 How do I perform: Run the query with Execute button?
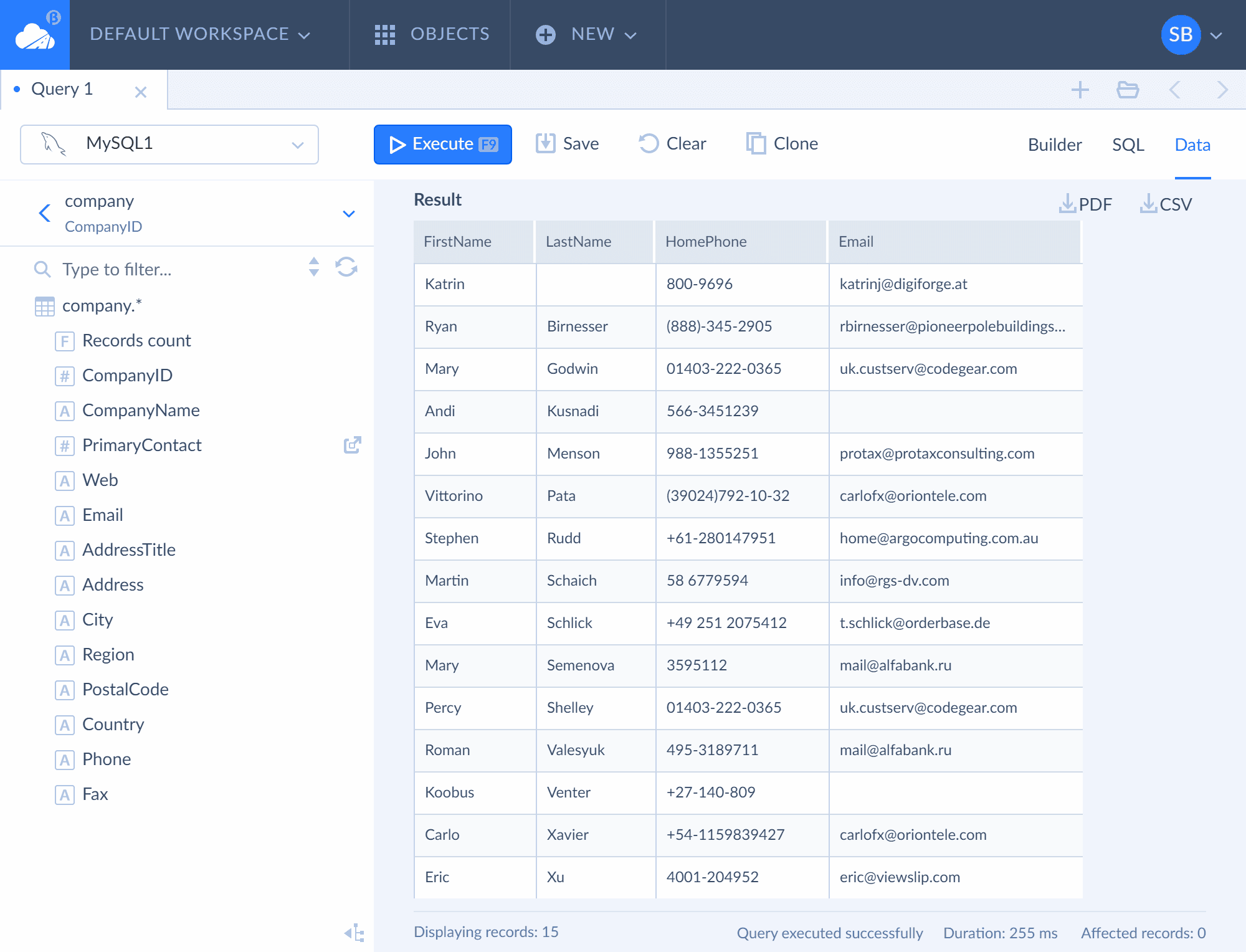pyautogui.click(x=443, y=144)
